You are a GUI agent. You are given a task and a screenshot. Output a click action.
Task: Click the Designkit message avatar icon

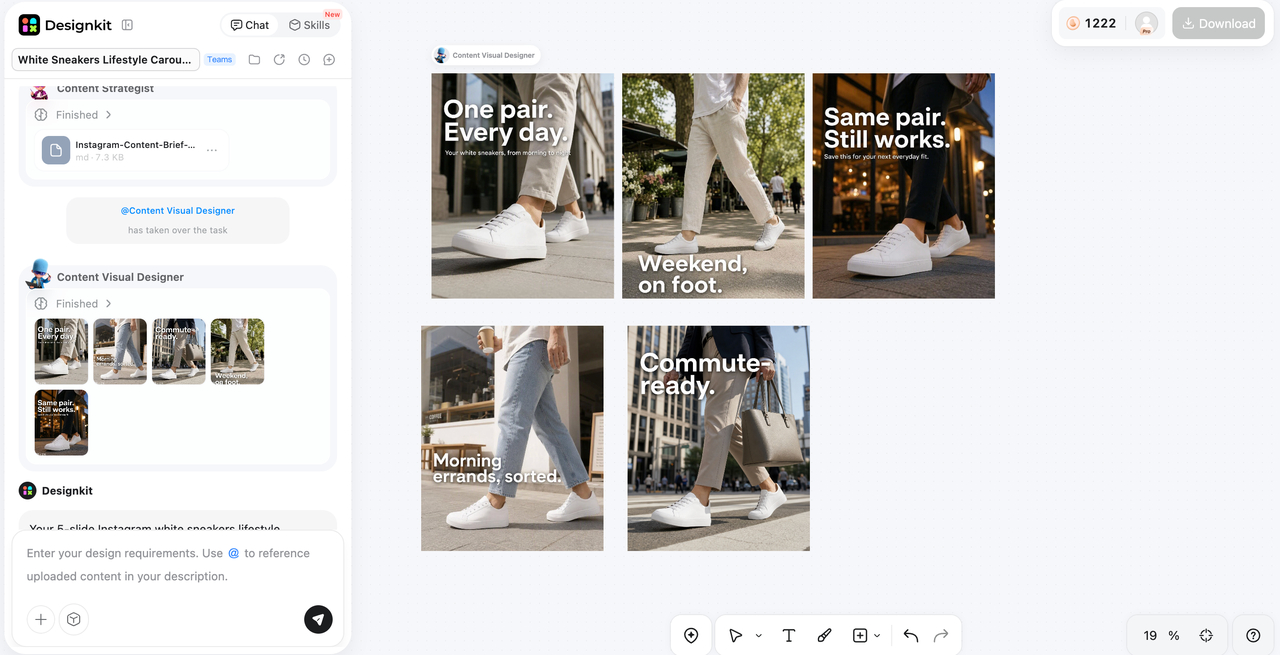[28, 491]
